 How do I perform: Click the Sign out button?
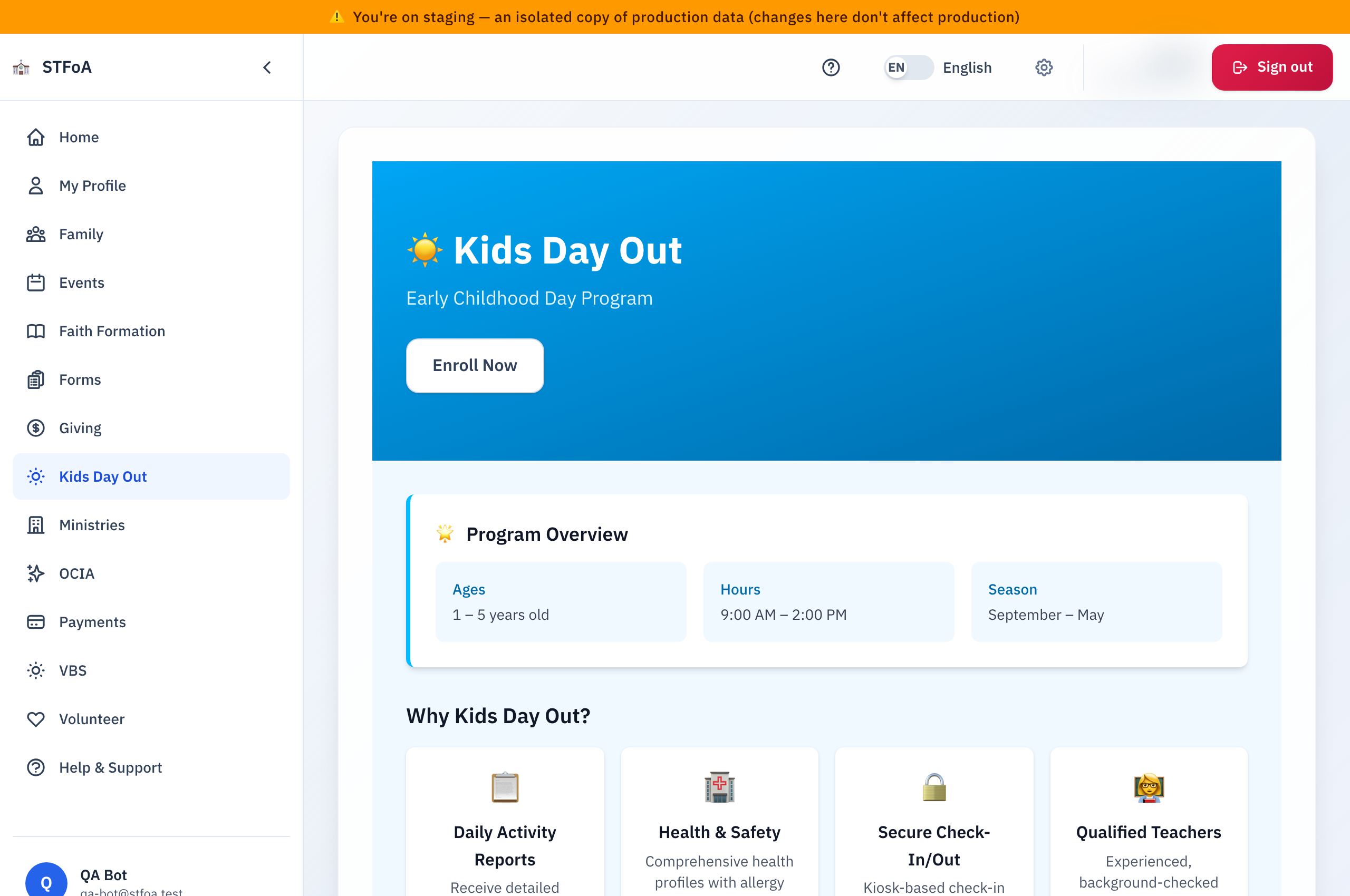pos(1271,67)
